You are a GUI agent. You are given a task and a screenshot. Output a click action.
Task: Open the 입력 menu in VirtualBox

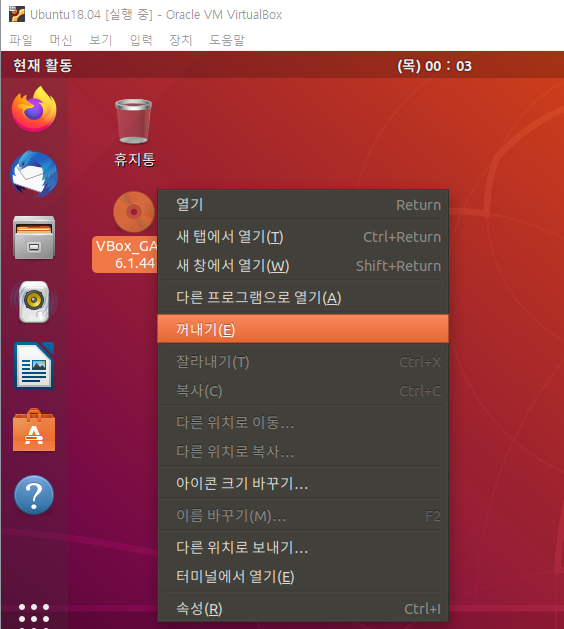click(x=141, y=40)
